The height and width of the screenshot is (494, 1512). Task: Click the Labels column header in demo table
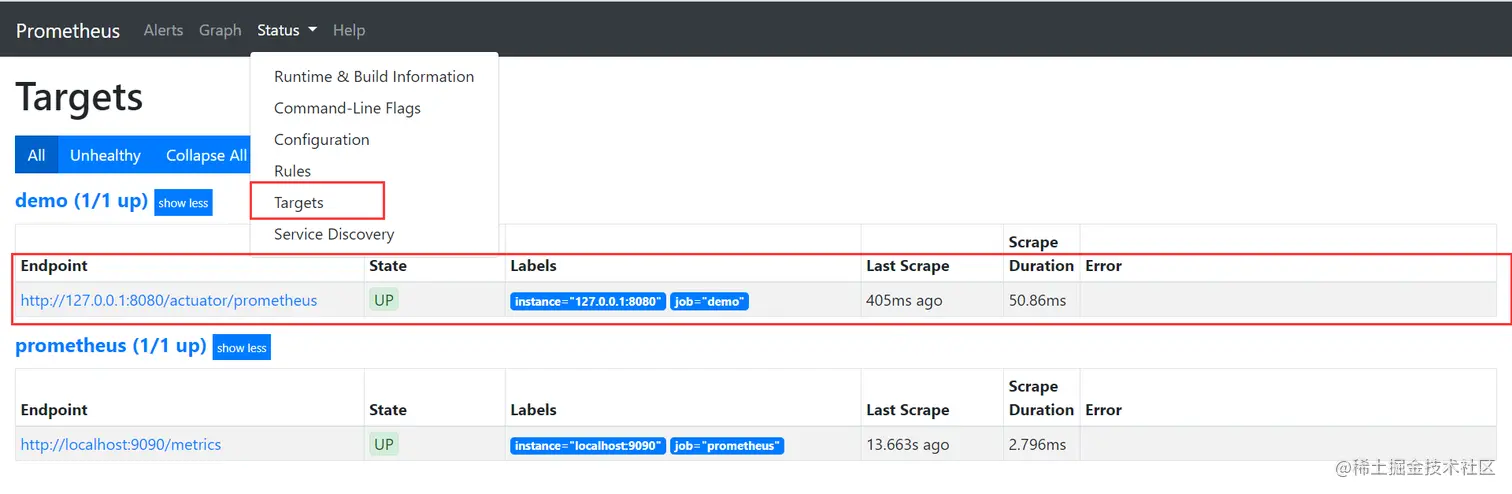coord(533,266)
